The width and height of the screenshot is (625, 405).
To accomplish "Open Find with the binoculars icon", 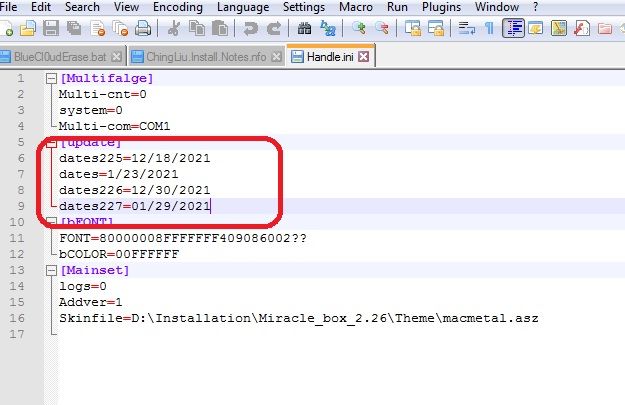I will [304, 30].
